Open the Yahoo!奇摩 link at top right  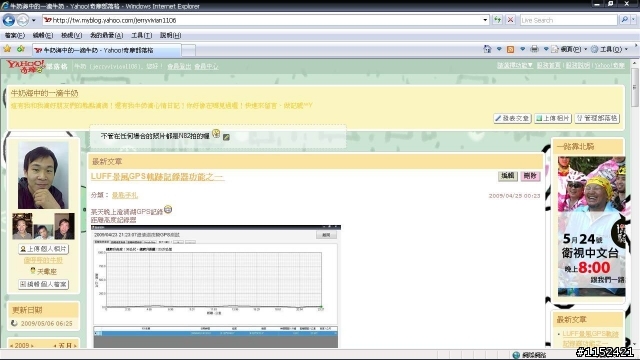609,65
